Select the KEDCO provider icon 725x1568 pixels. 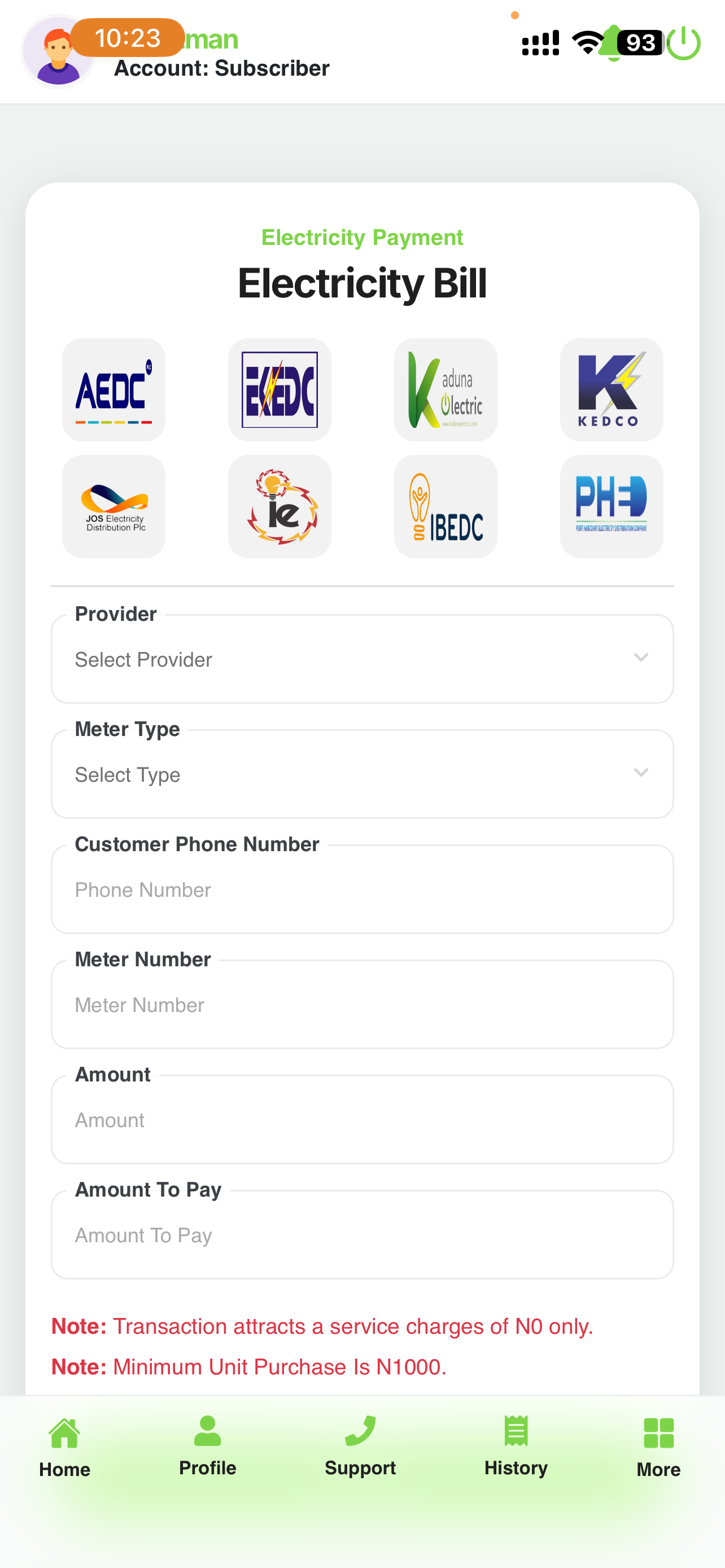tap(611, 389)
